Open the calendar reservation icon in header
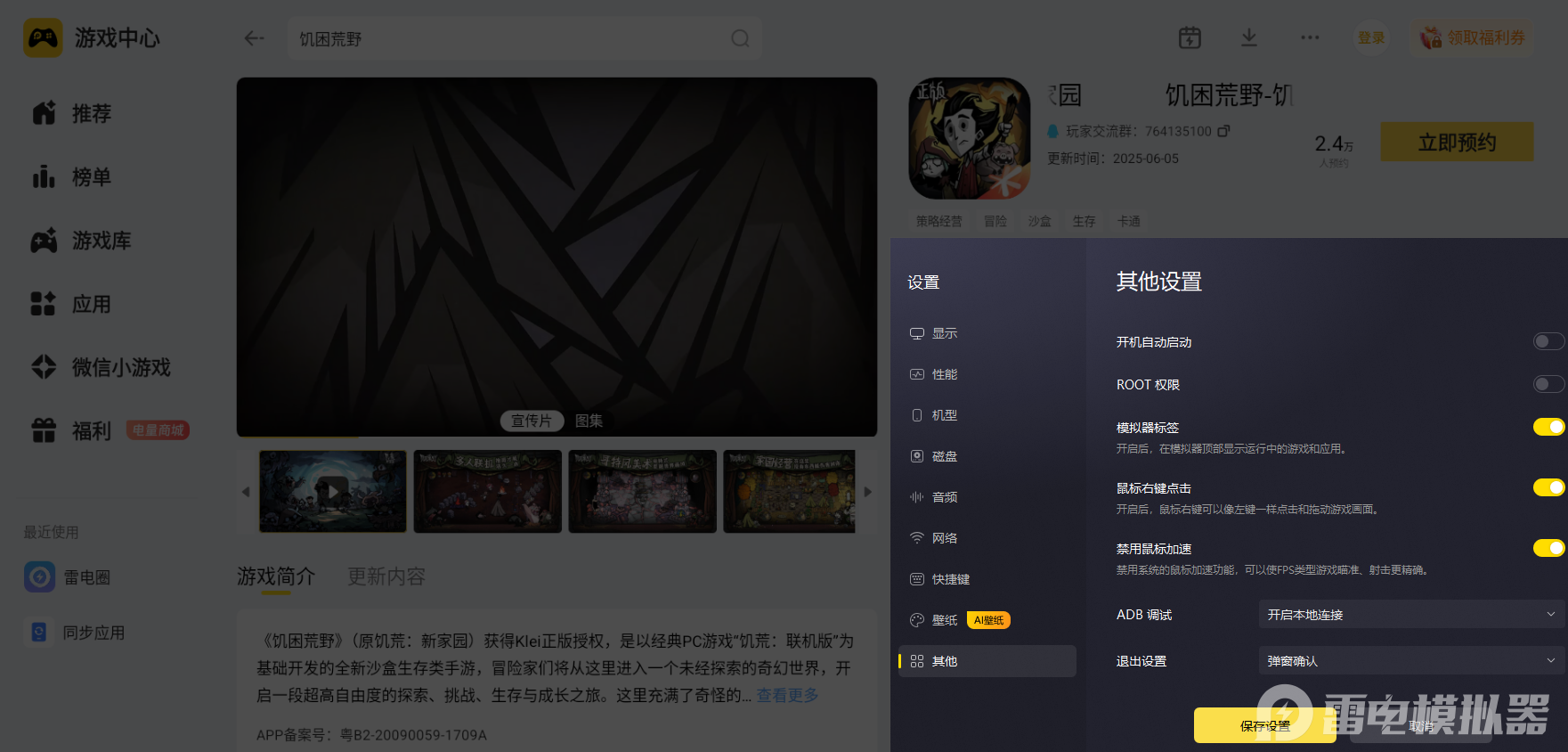The width and height of the screenshot is (1568, 752). [x=1190, y=37]
